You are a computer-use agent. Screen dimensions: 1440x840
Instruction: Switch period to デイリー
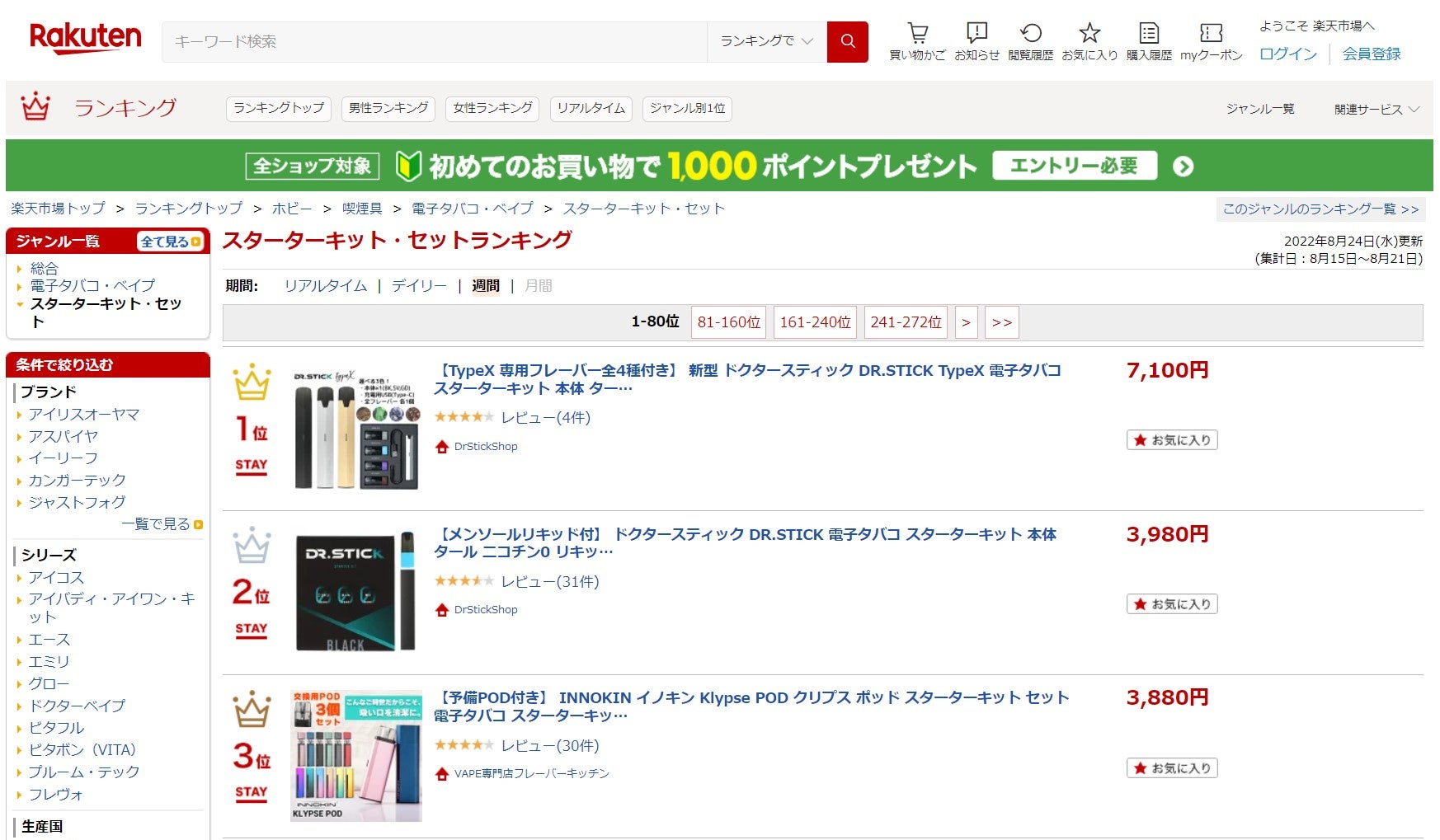click(419, 286)
